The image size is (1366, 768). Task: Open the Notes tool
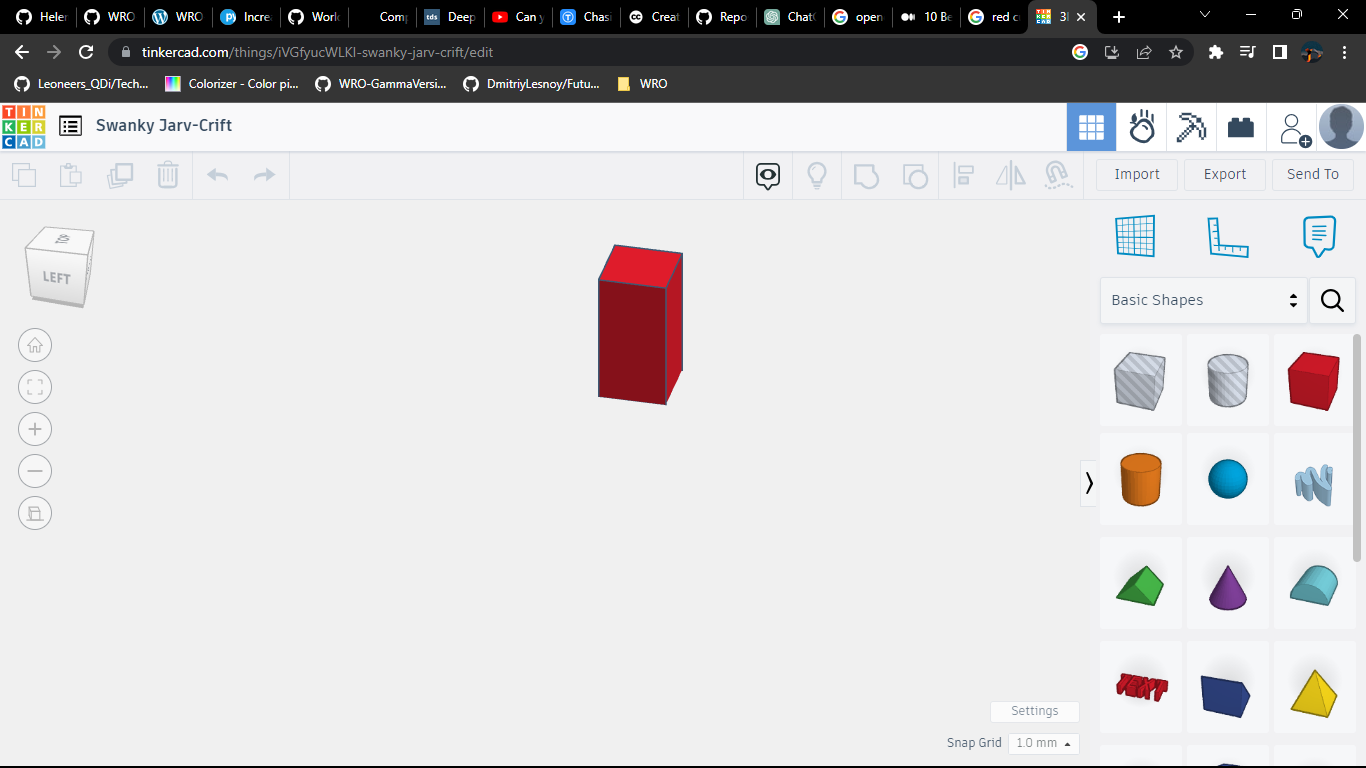1319,236
